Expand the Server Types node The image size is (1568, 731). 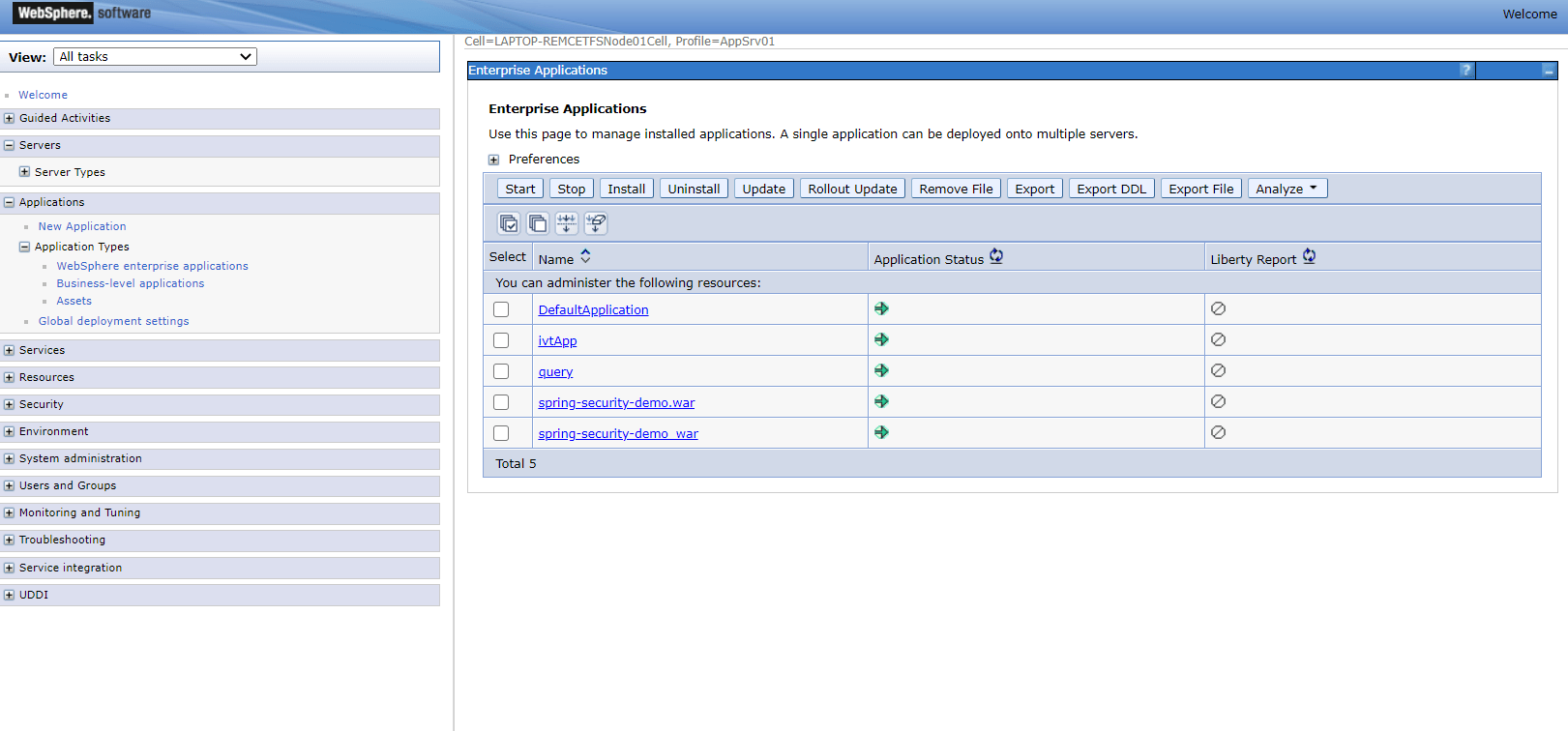pos(24,171)
